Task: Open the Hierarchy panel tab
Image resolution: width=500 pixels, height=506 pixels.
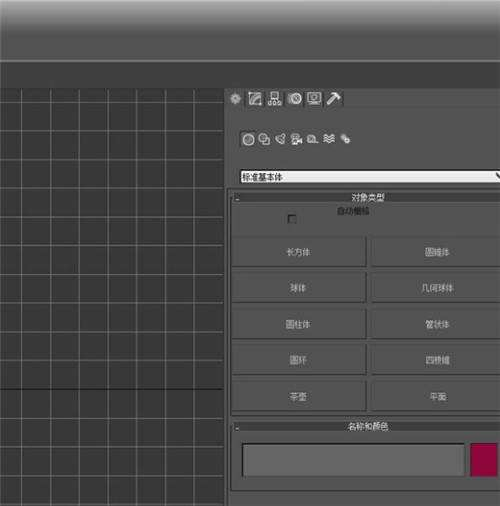Action: [x=274, y=99]
